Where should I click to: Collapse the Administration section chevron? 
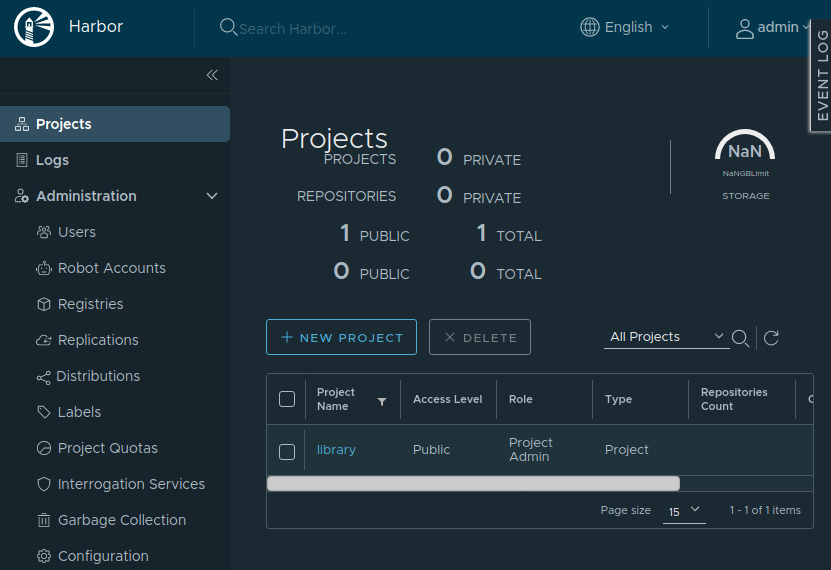tap(212, 196)
